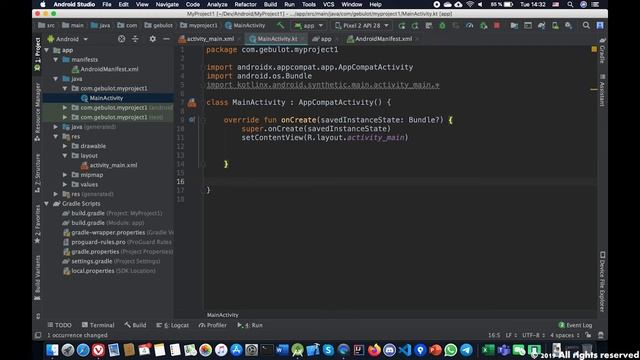Click the Make Project hammer icon
The width and height of the screenshot is (640, 360).
point(280,25)
